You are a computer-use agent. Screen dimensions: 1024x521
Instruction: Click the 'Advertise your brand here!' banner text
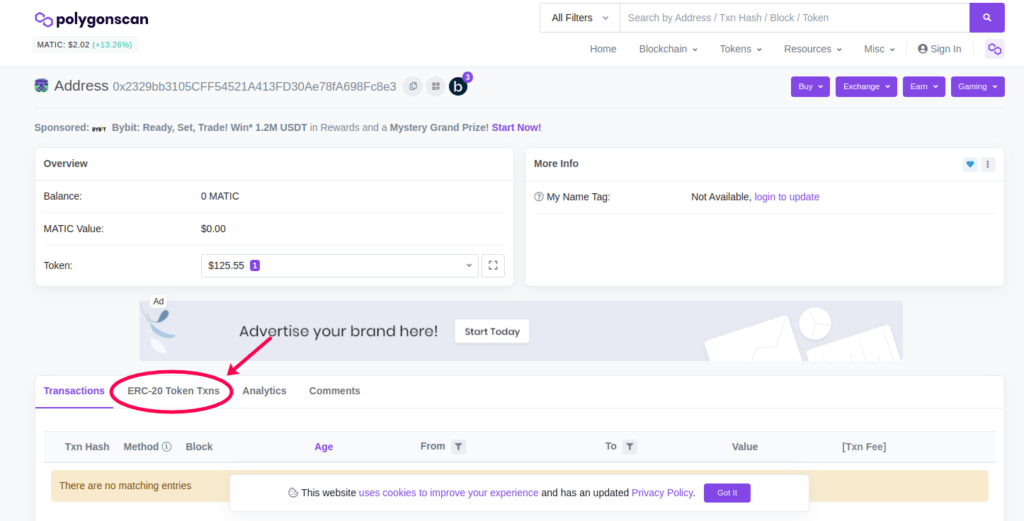click(x=338, y=331)
